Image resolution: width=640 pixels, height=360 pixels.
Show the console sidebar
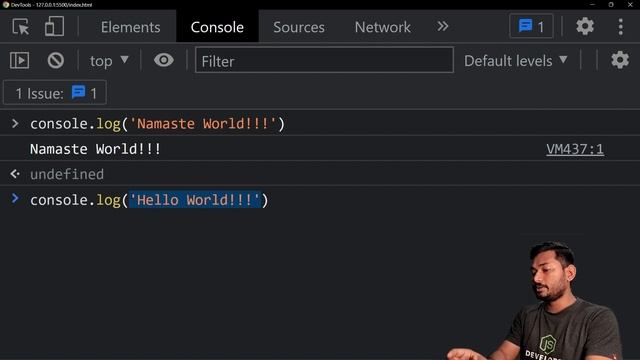coord(19,60)
